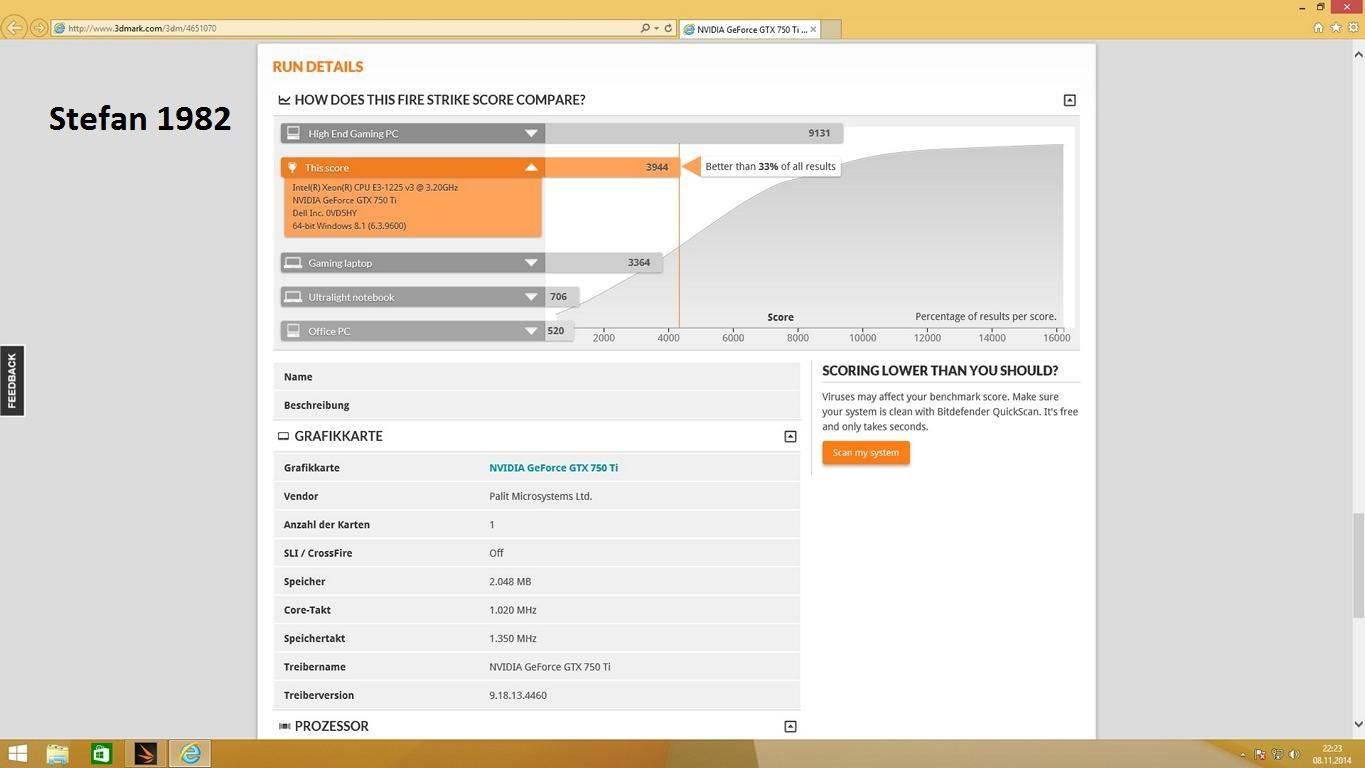Collapse the Fire Strike score comparison section
Image resolution: width=1365 pixels, height=768 pixels.
tap(1069, 100)
